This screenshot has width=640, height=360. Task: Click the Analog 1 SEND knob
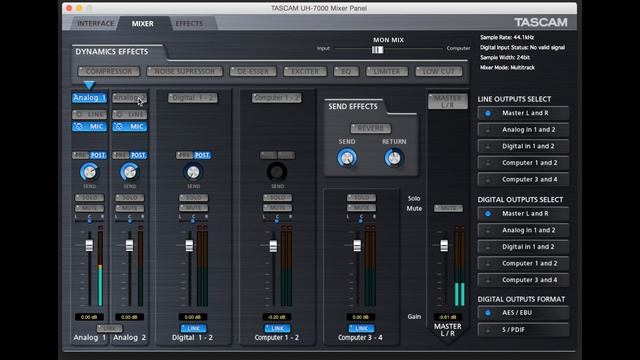click(x=89, y=172)
